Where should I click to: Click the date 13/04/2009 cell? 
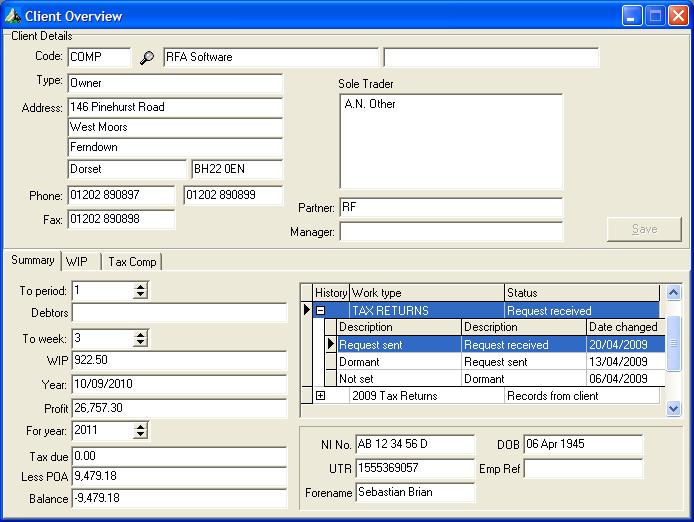point(625,362)
